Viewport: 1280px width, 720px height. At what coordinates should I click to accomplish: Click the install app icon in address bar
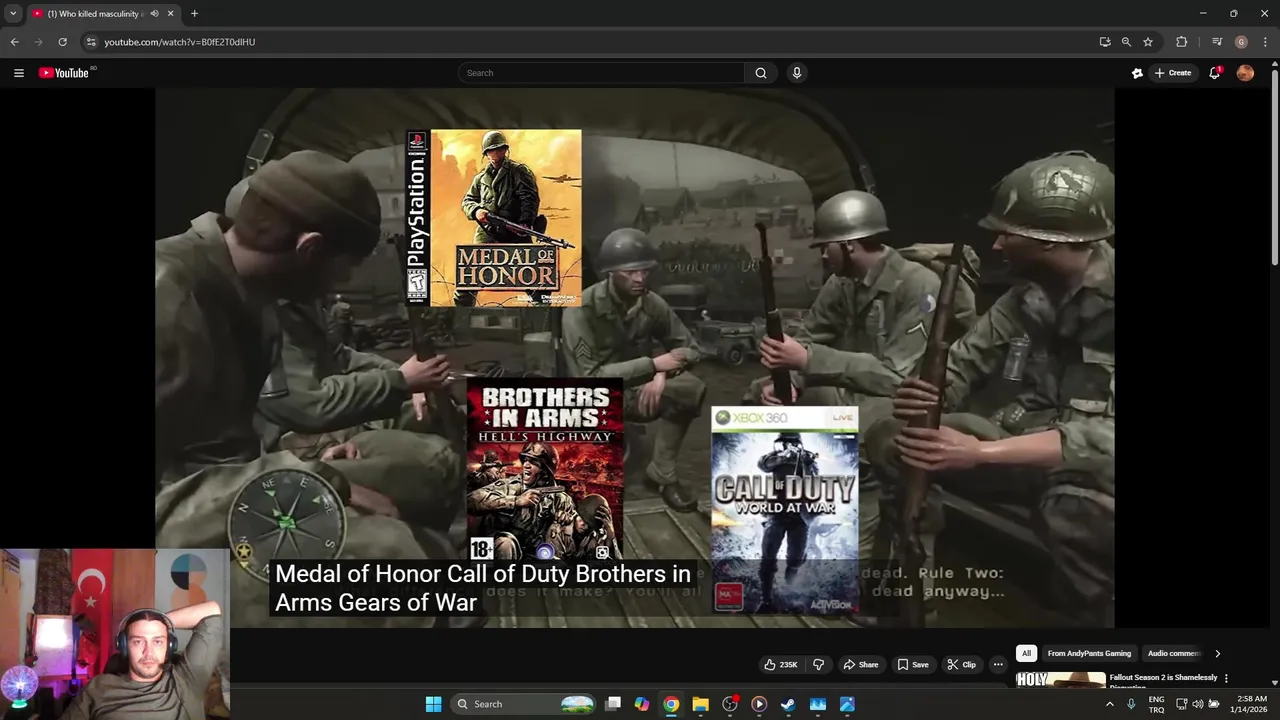pyautogui.click(x=1105, y=42)
